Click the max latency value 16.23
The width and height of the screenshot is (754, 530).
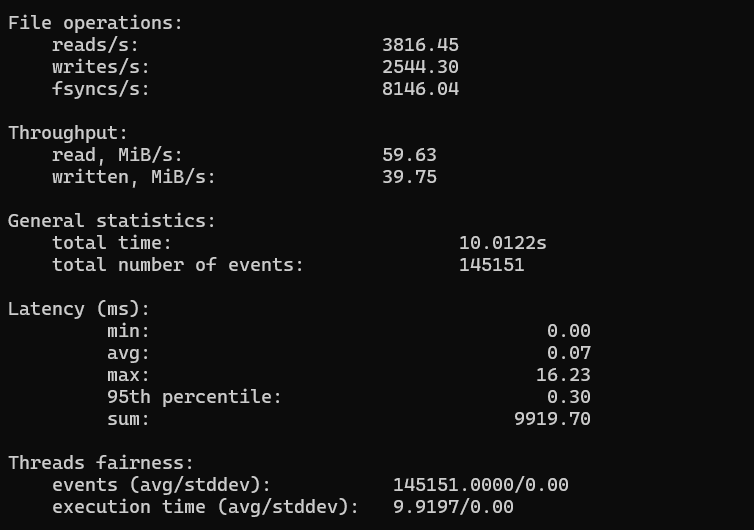[x=563, y=376]
